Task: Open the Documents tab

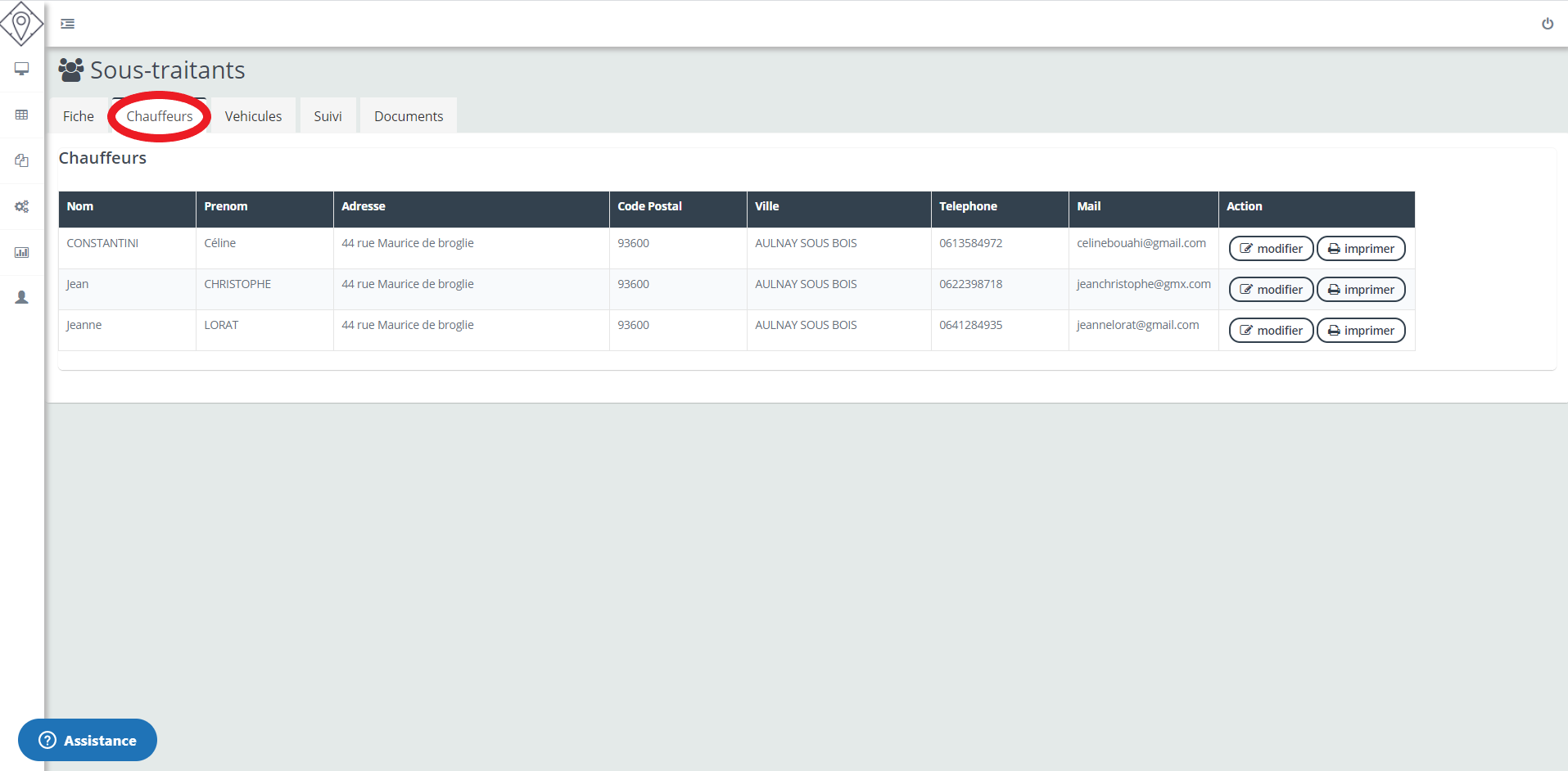Action: 409,116
